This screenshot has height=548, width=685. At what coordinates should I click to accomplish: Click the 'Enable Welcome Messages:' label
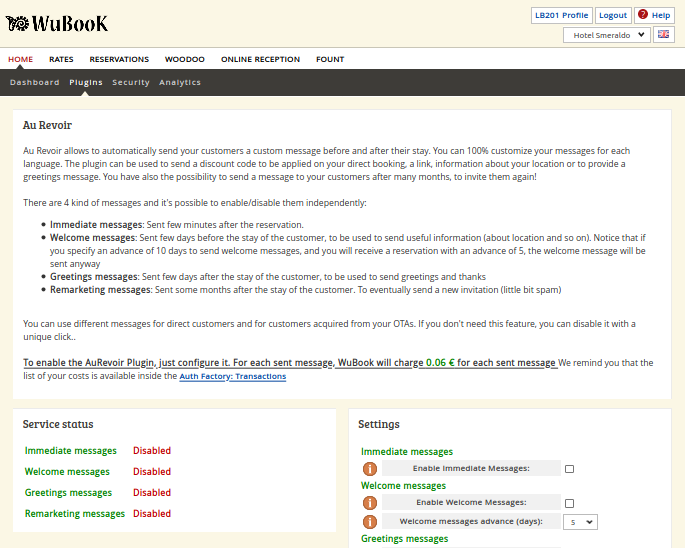471,503
